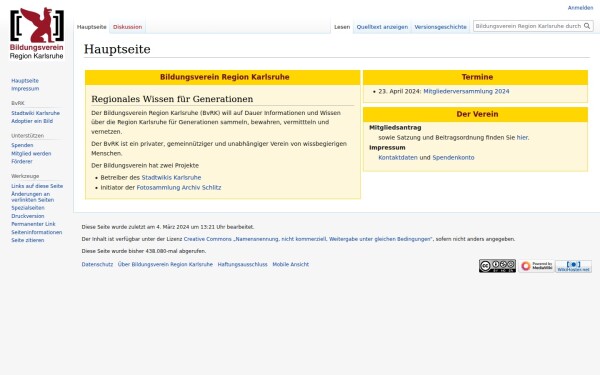This screenshot has height=375, width=600.
Task: Click the '438.080-mal abgerufen' footer text
Action: (176, 251)
